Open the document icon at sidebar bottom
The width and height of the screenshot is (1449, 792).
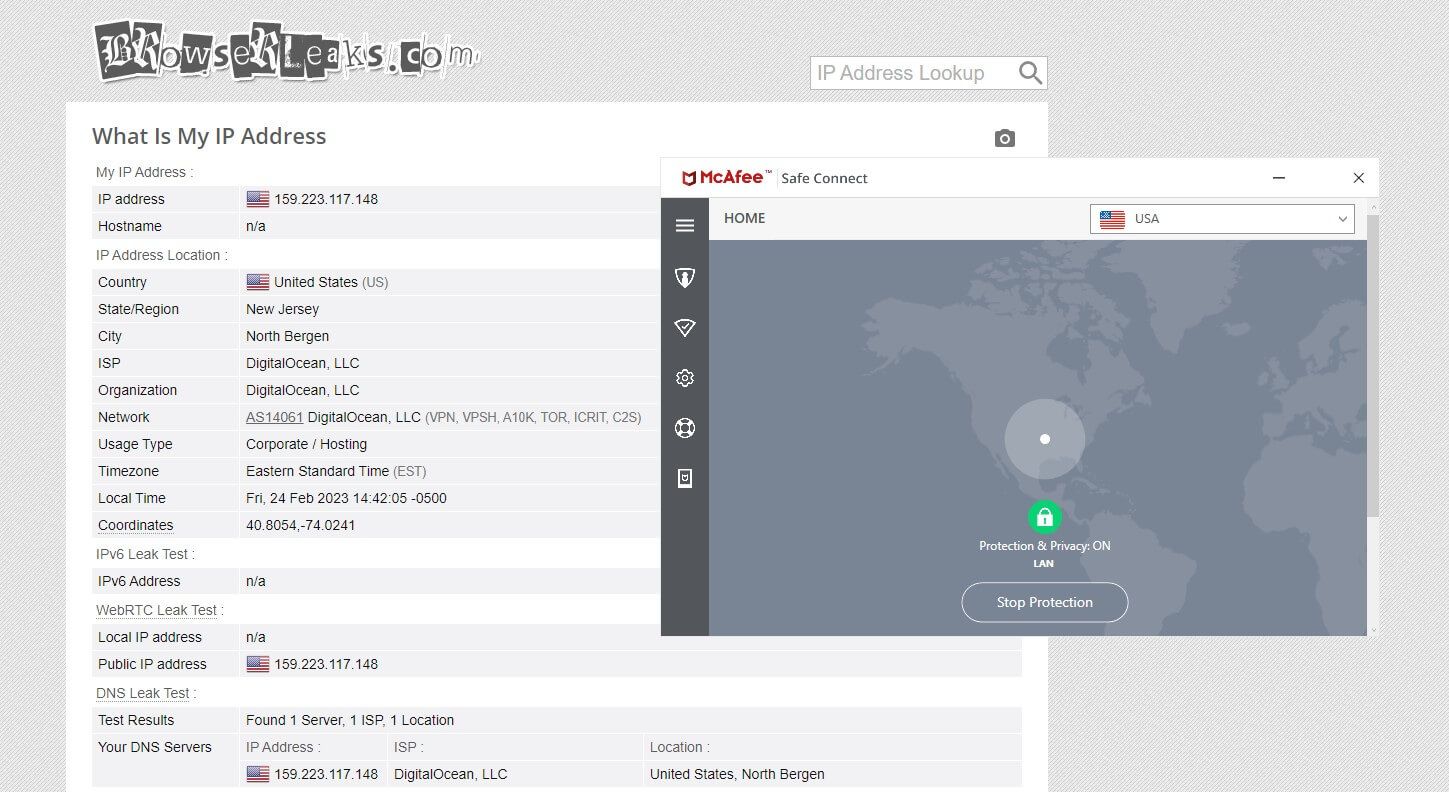tap(685, 478)
